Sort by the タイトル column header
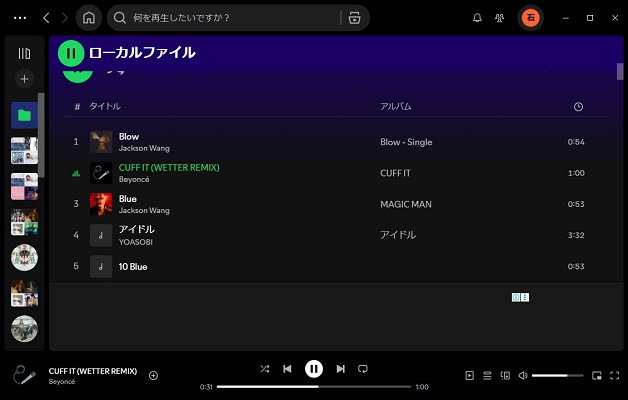 pos(105,107)
